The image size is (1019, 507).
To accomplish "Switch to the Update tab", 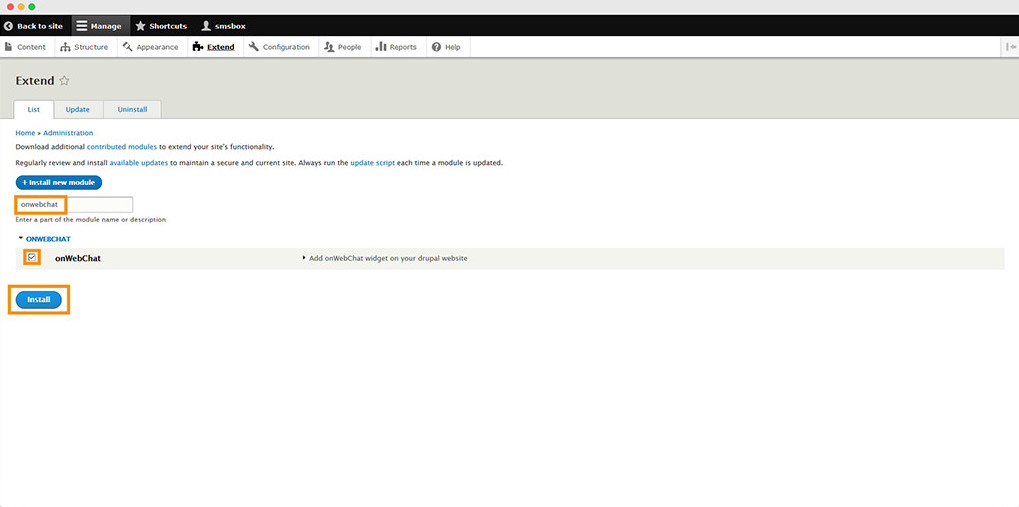I will pyautogui.click(x=78, y=109).
